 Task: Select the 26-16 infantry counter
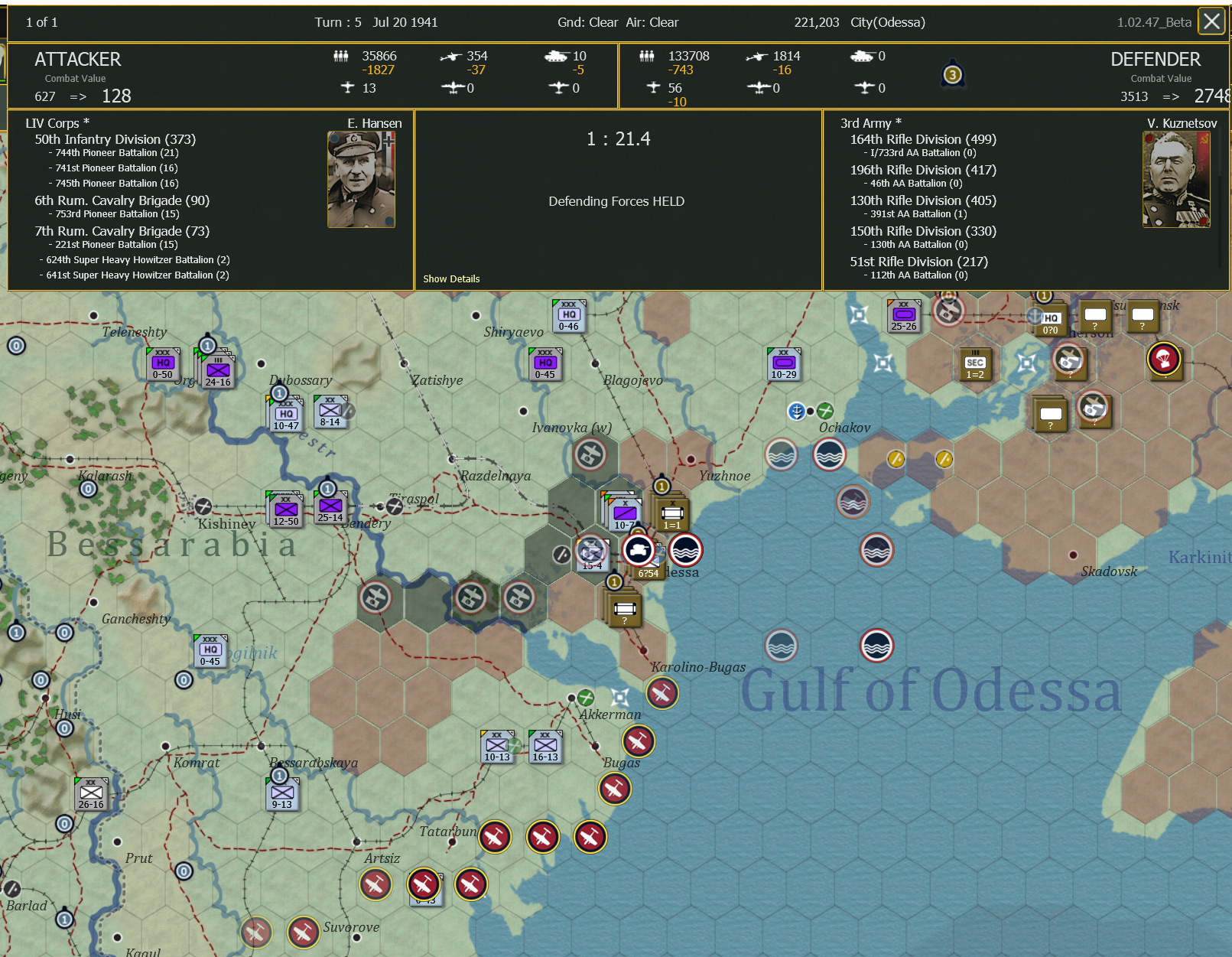tap(91, 794)
